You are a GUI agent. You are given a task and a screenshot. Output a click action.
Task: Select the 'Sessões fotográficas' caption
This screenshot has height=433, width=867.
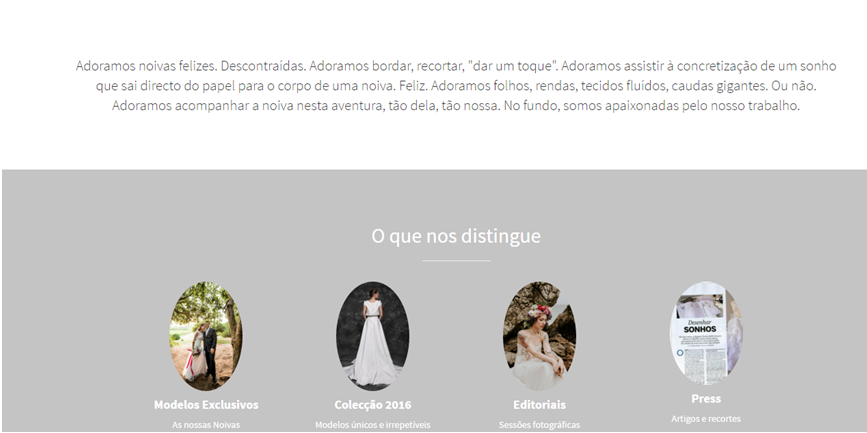click(539, 425)
